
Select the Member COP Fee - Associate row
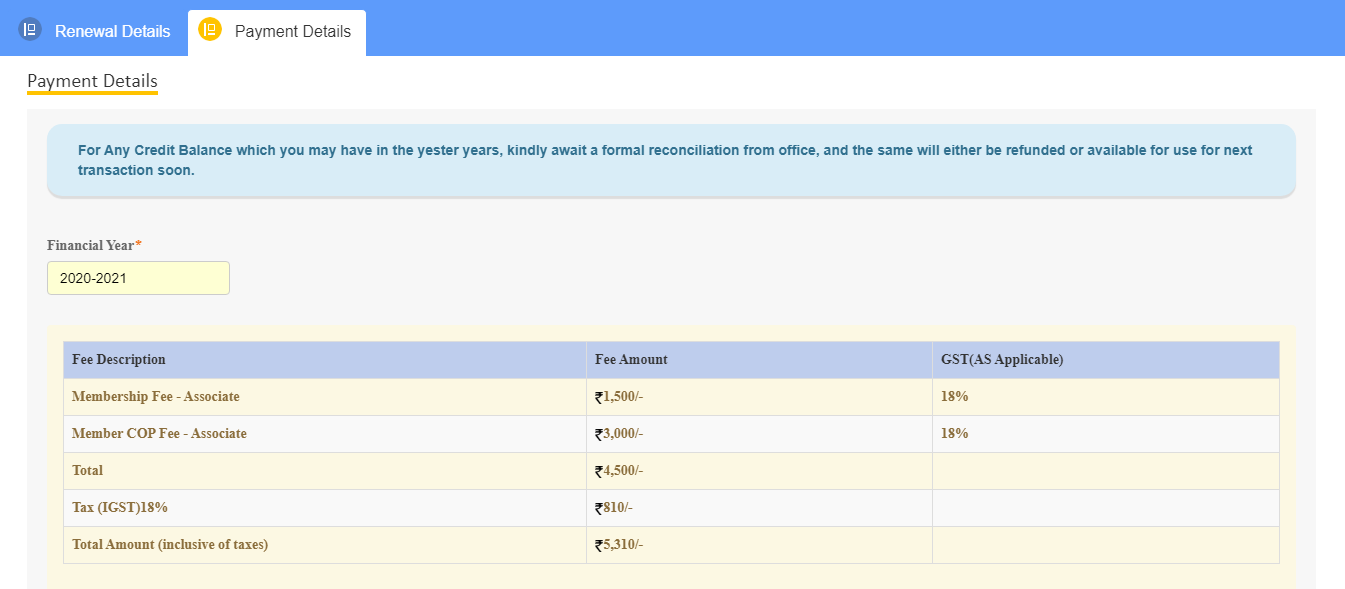coord(159,434)
